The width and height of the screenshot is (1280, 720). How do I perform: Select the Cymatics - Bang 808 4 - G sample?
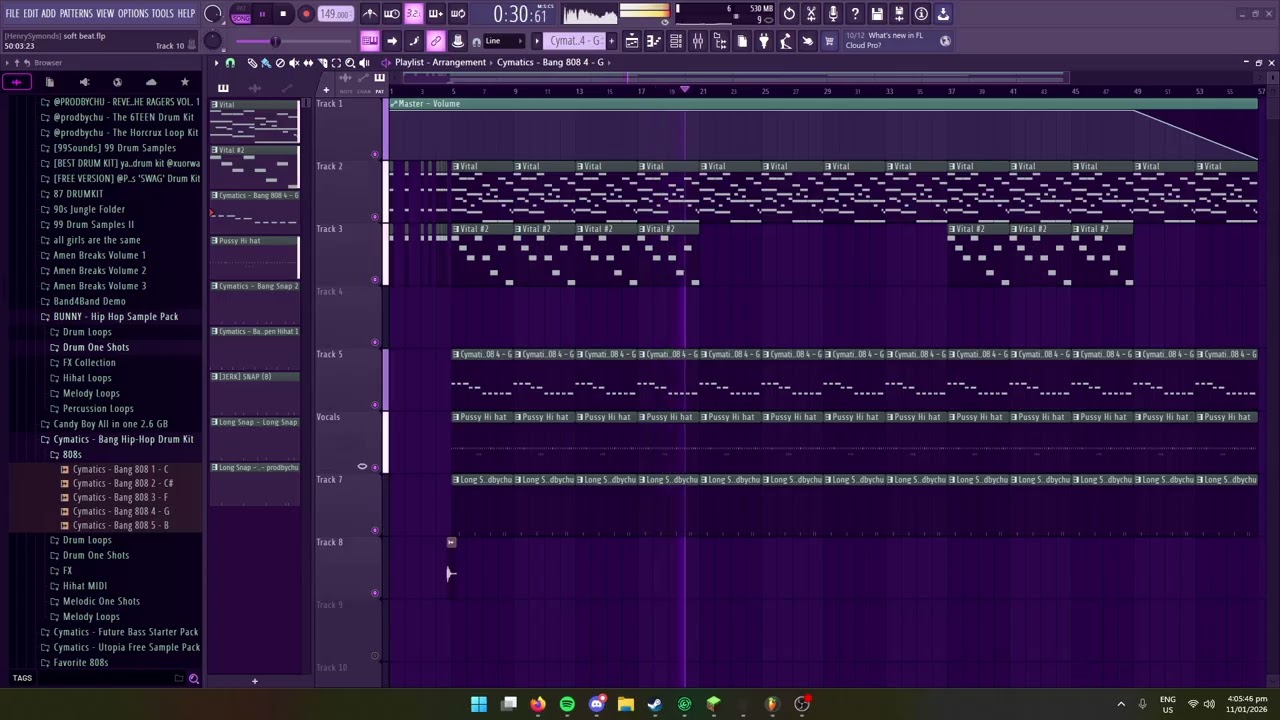121,511
